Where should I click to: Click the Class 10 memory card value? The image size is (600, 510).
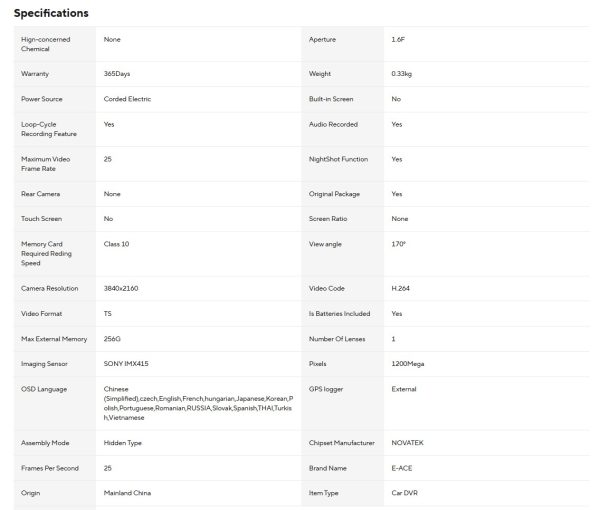pyautogui.click(x=117, y=243)
